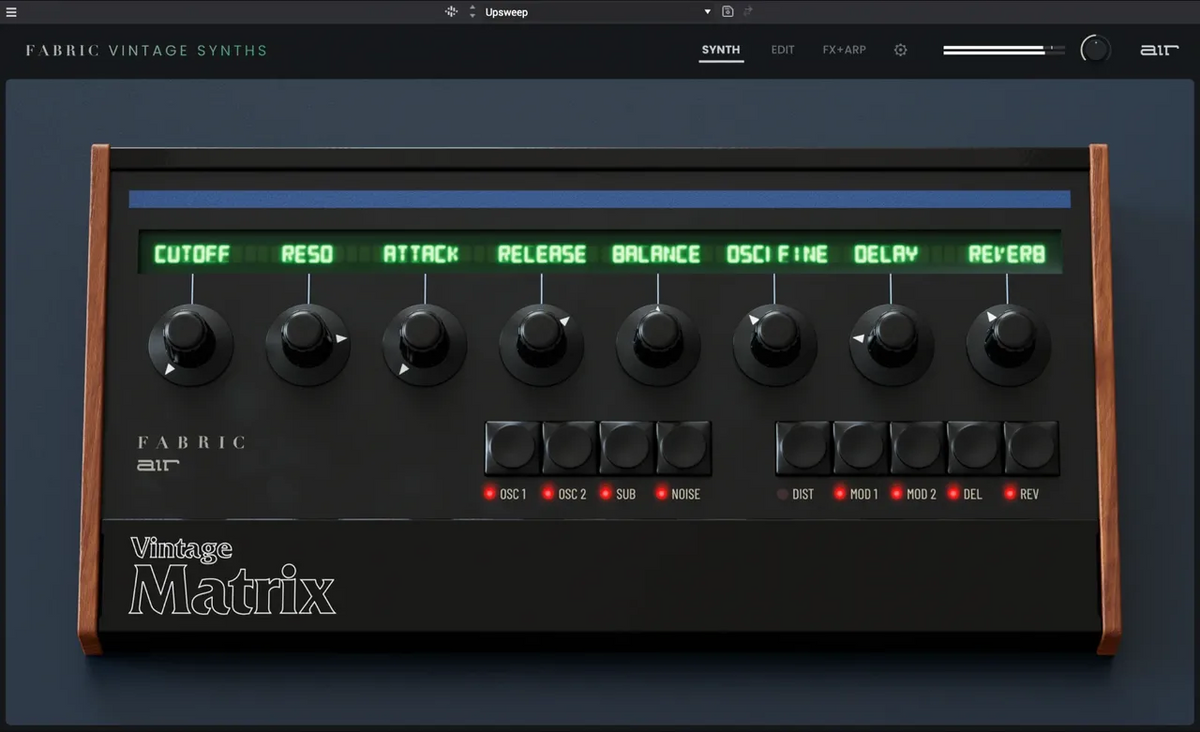Toggle the REV reverb button
This screenshot has width=1200, height=732.
pyautogui.click(x=1031, y=447)
